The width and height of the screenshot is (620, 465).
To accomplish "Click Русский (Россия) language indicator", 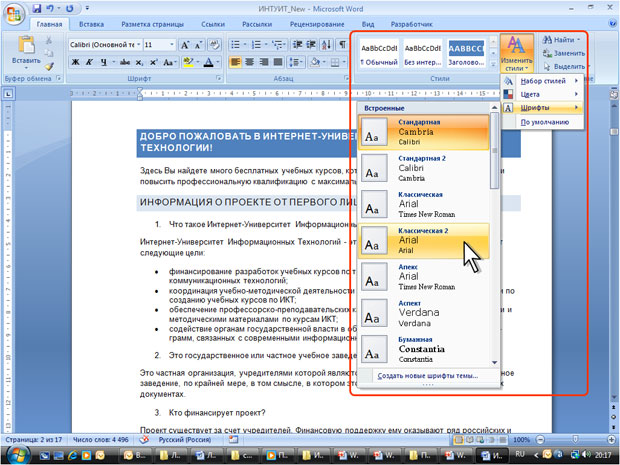I will (x=185, y=439).
